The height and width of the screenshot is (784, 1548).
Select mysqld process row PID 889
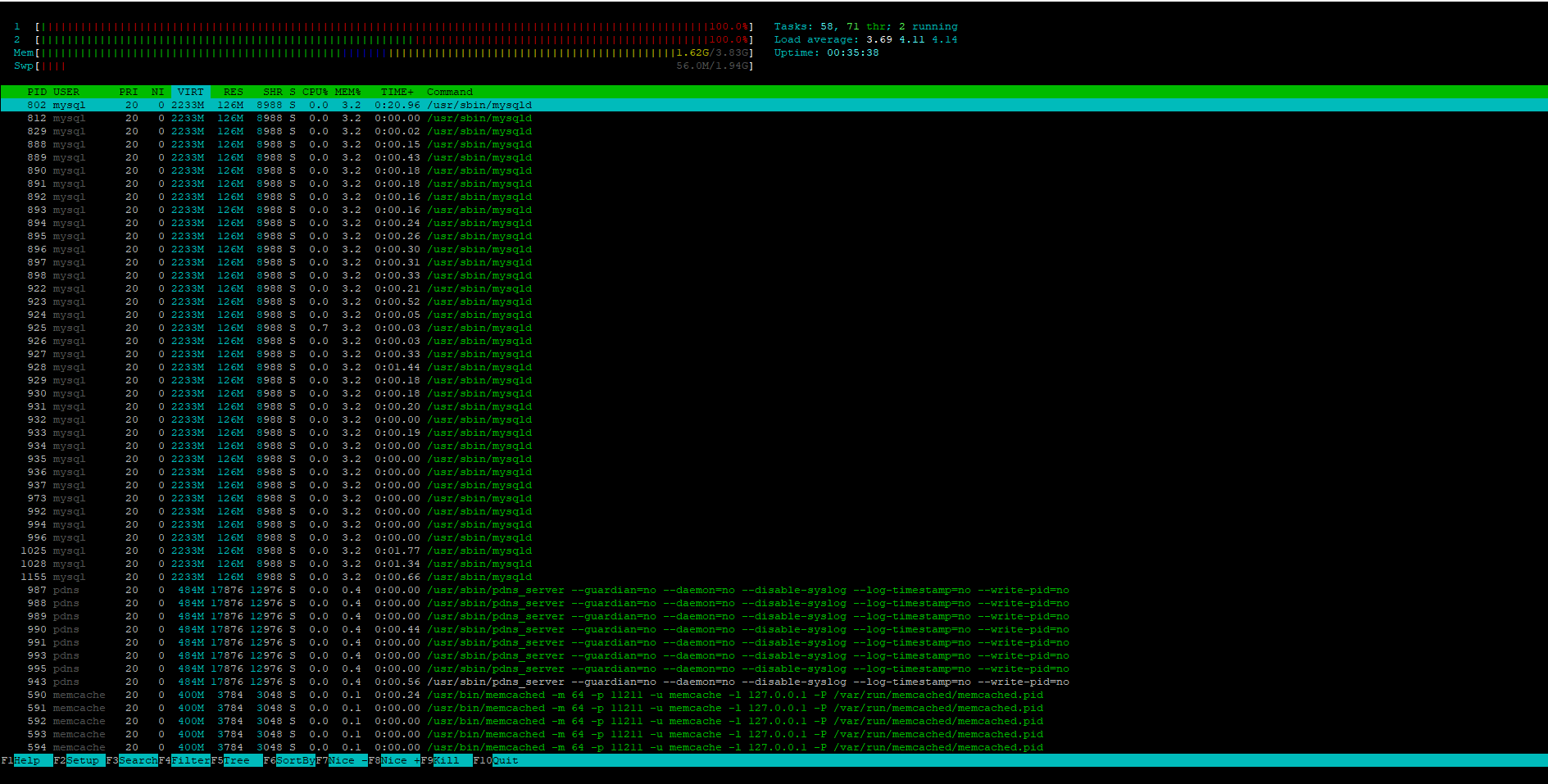click(x=774, y=157)
